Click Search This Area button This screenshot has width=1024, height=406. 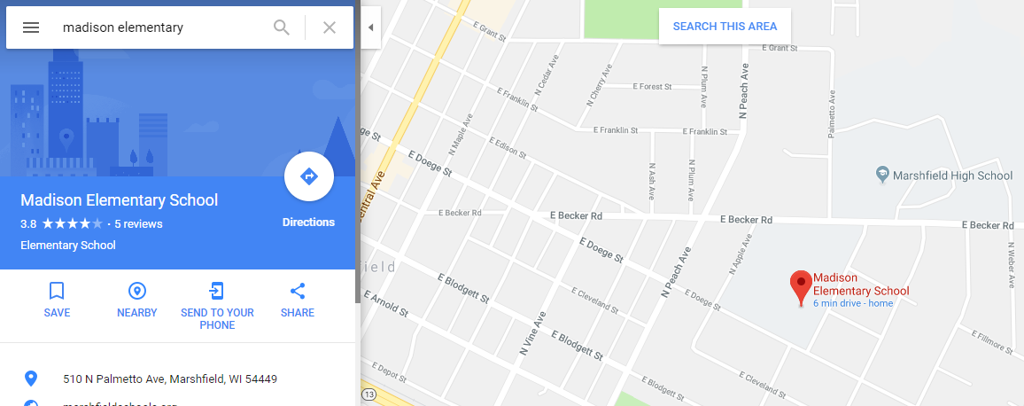725,26
